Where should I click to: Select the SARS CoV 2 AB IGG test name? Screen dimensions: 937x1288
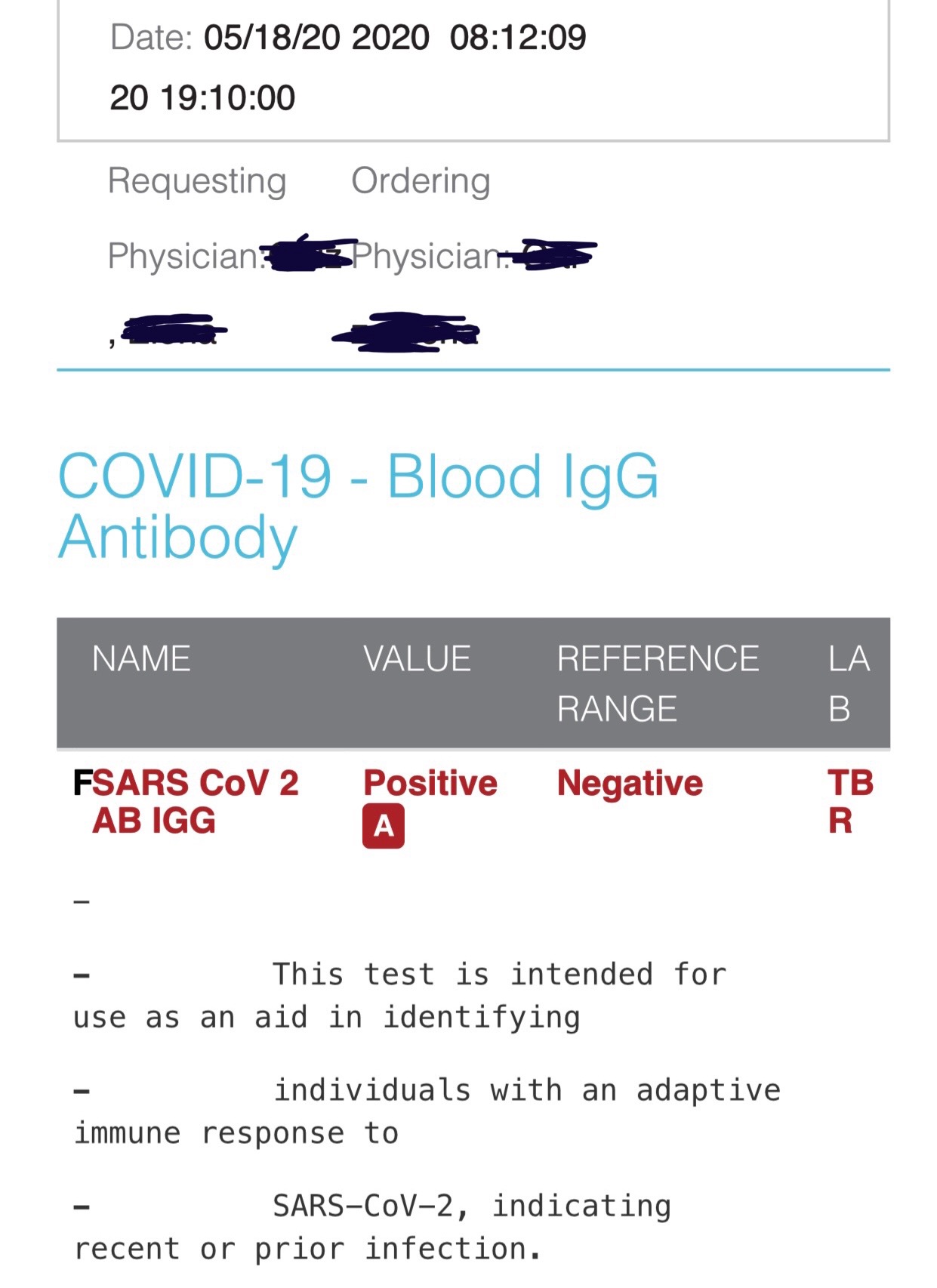195,802
